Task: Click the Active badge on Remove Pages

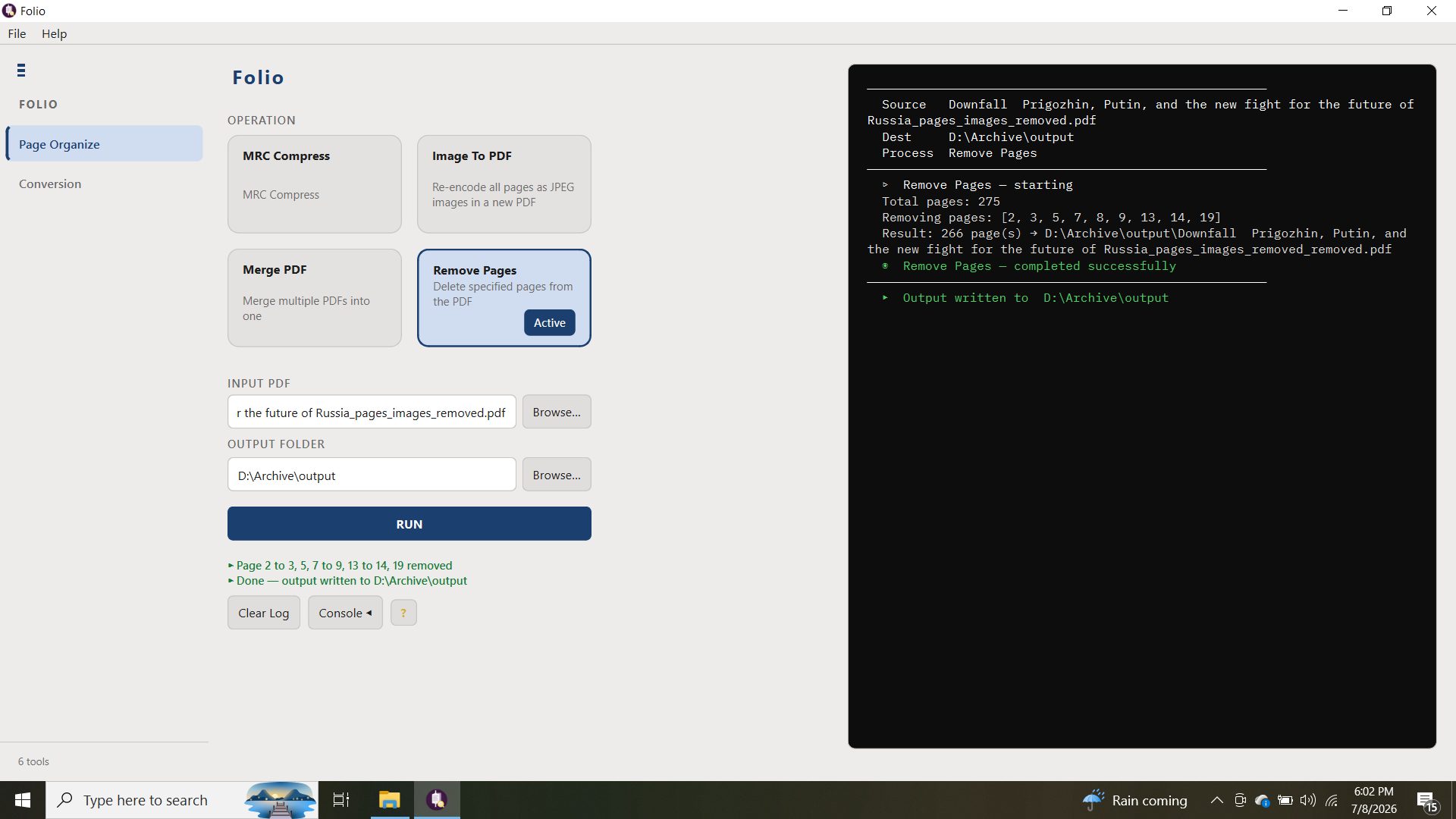Action: click(550, 322)
